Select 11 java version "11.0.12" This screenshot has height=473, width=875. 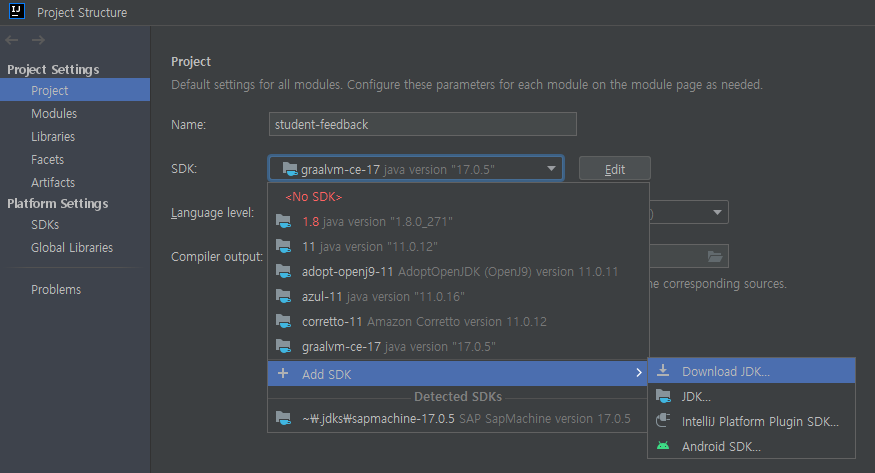pyautogui.click(x=458, y=246)
